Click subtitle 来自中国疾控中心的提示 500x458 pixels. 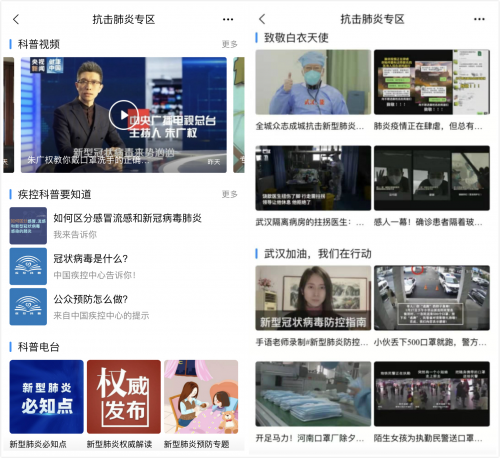pos(101,315)
